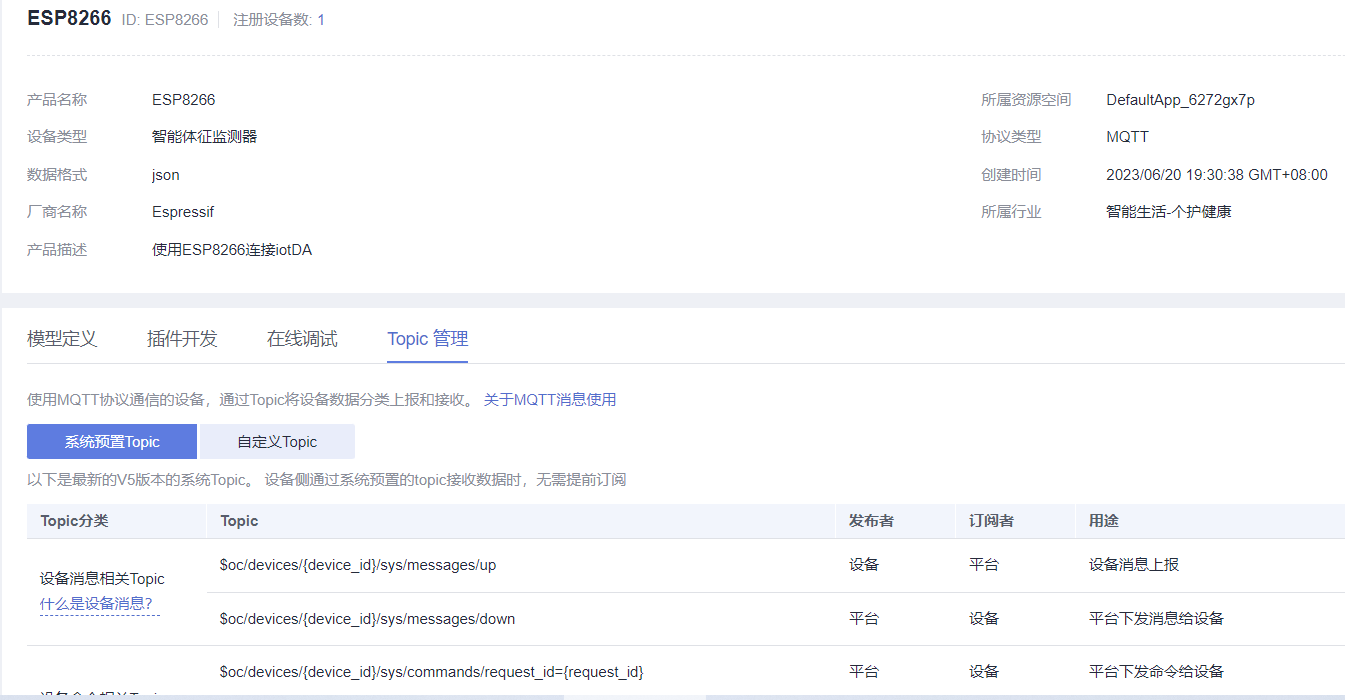Click the manufacturer name Espressif
The width and height of the screenshot is (1345, 700).
[x=183, y=211]
